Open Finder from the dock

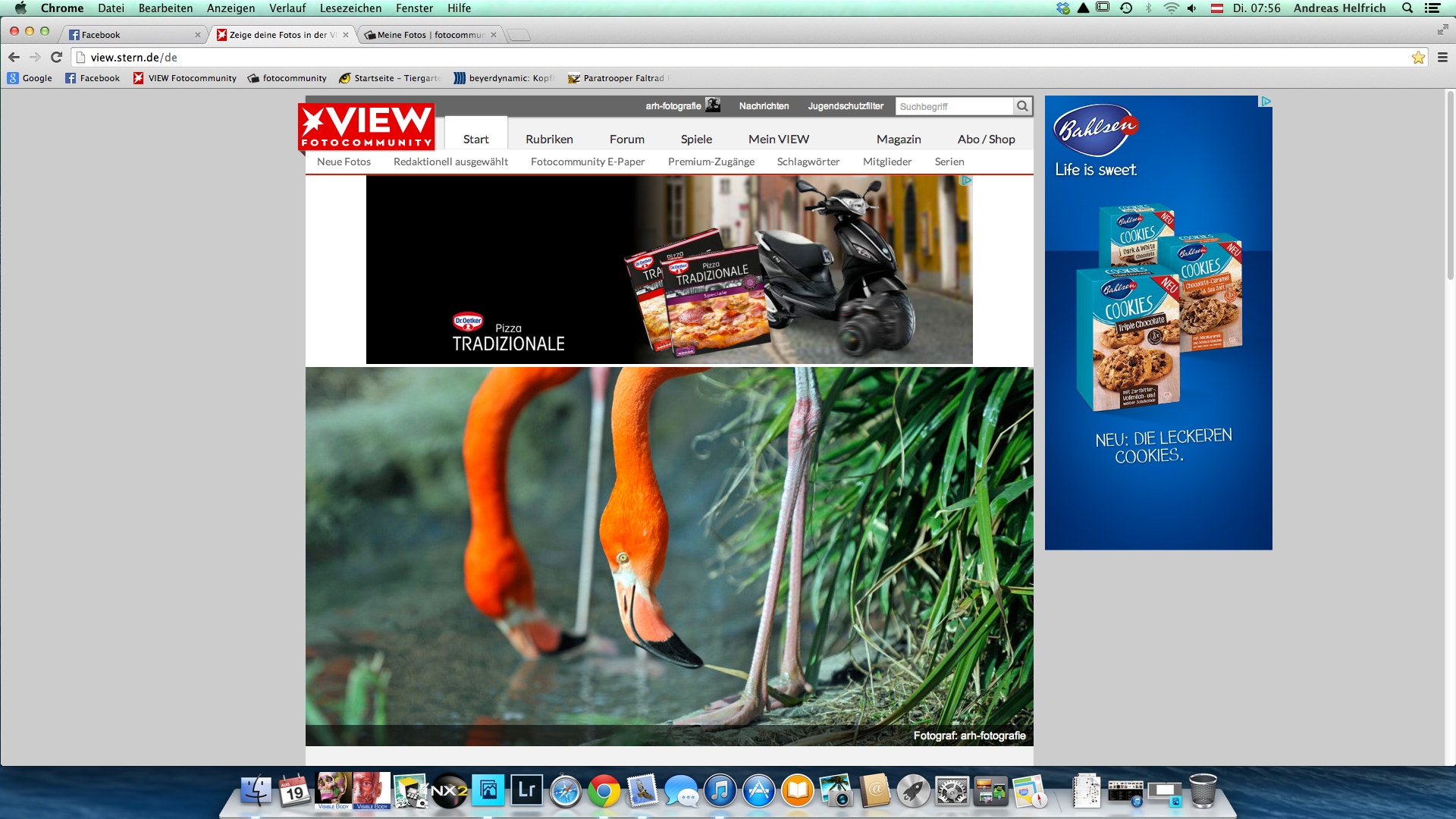256,791
